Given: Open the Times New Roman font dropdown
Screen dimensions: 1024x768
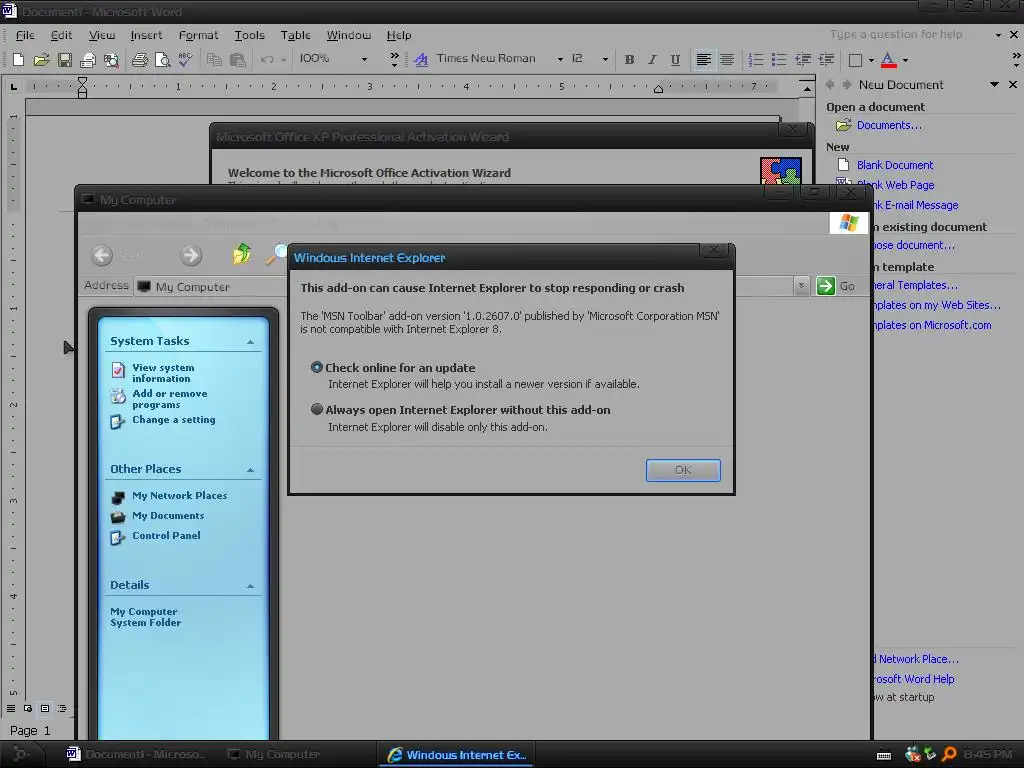Looking at the screenshot, I should pos(560,59).
